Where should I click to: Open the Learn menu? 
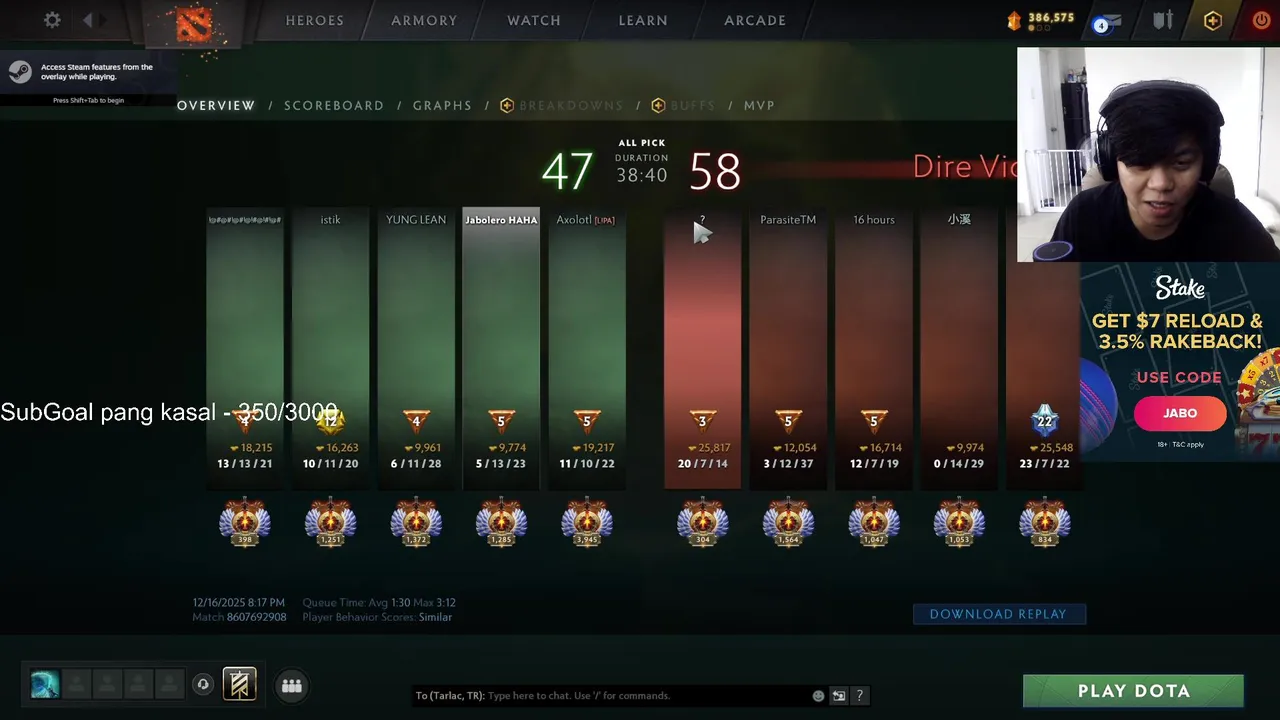[x=643, y=20]
